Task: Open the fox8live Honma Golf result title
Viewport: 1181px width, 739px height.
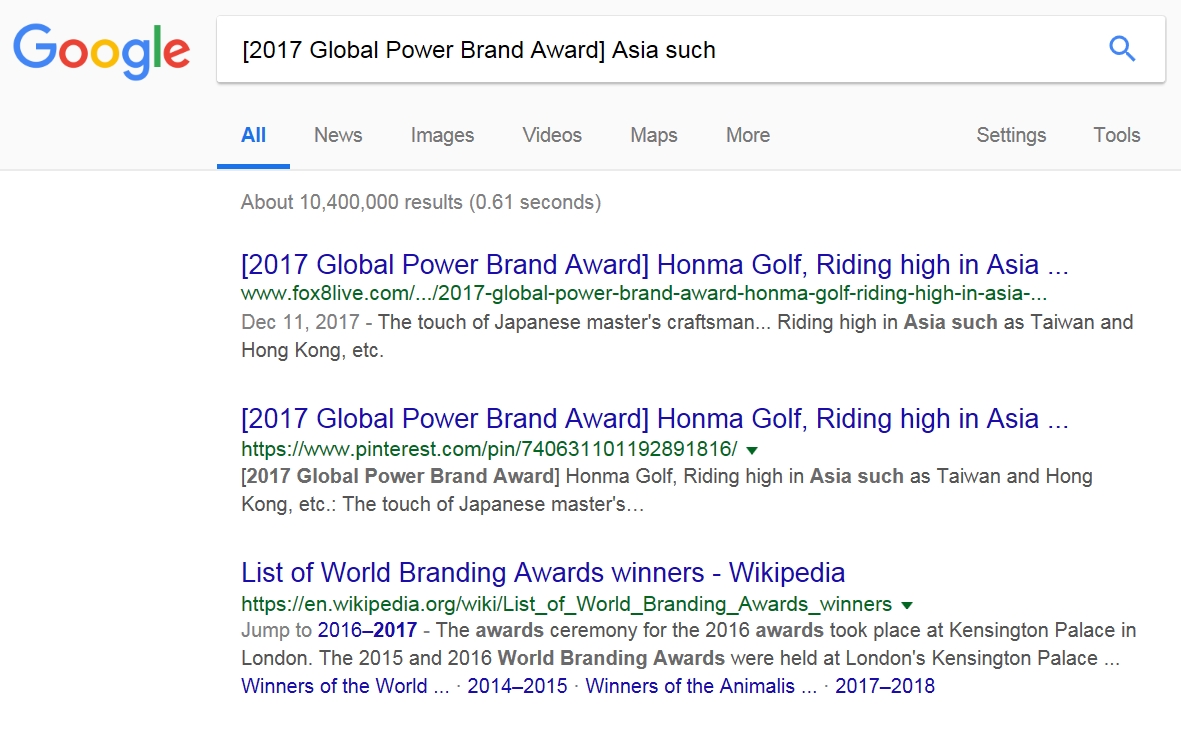Action: click(x=655, y=264)
